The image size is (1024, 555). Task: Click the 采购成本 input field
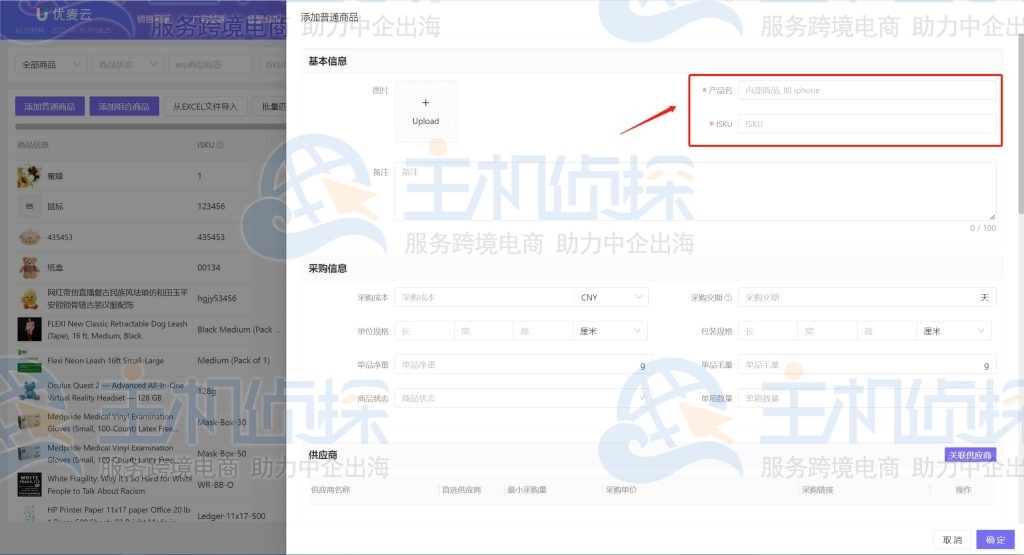click(484, 297)
